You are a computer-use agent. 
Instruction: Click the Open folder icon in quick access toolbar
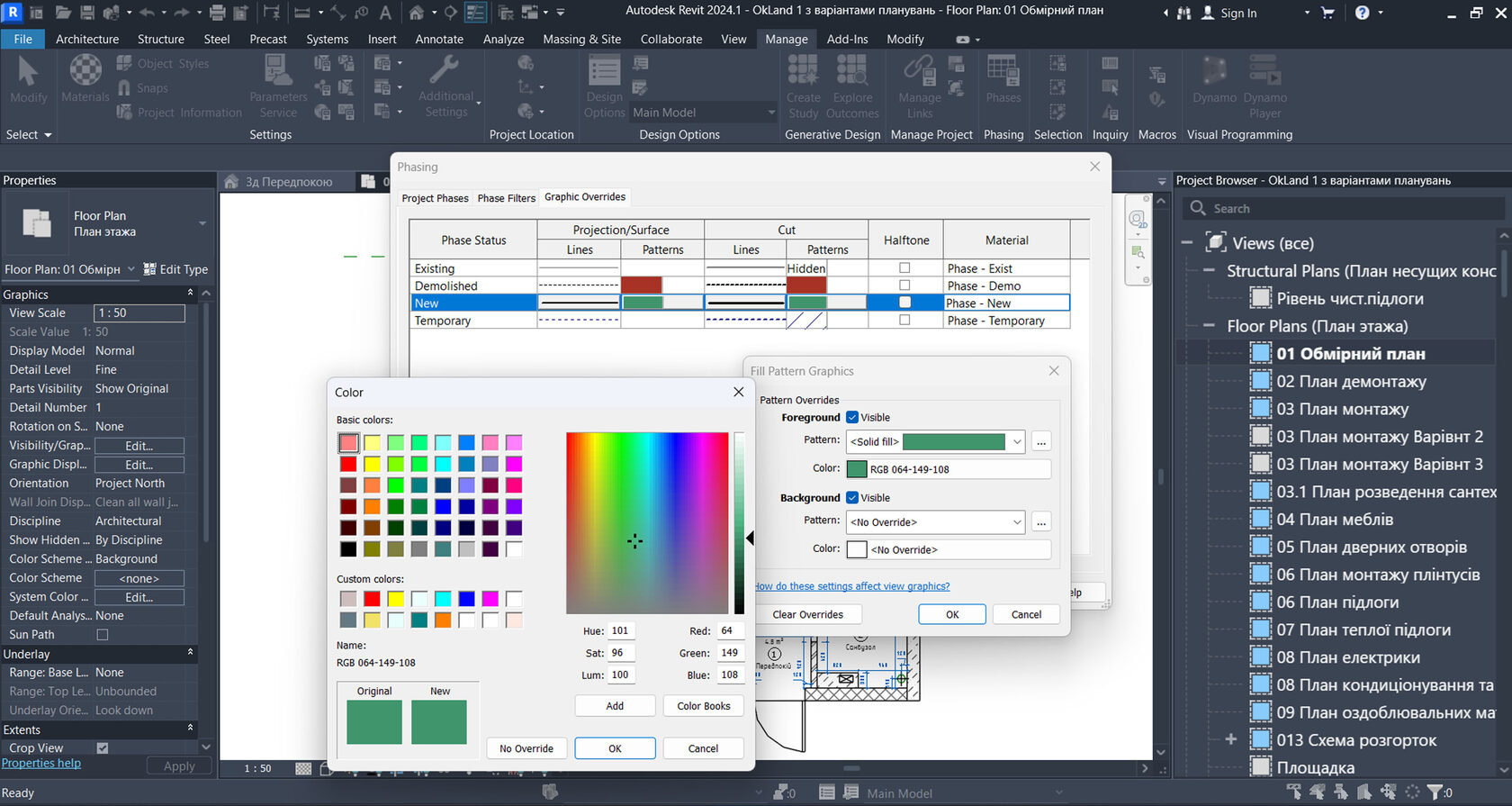pyautogui.click(x=63, y=13)
